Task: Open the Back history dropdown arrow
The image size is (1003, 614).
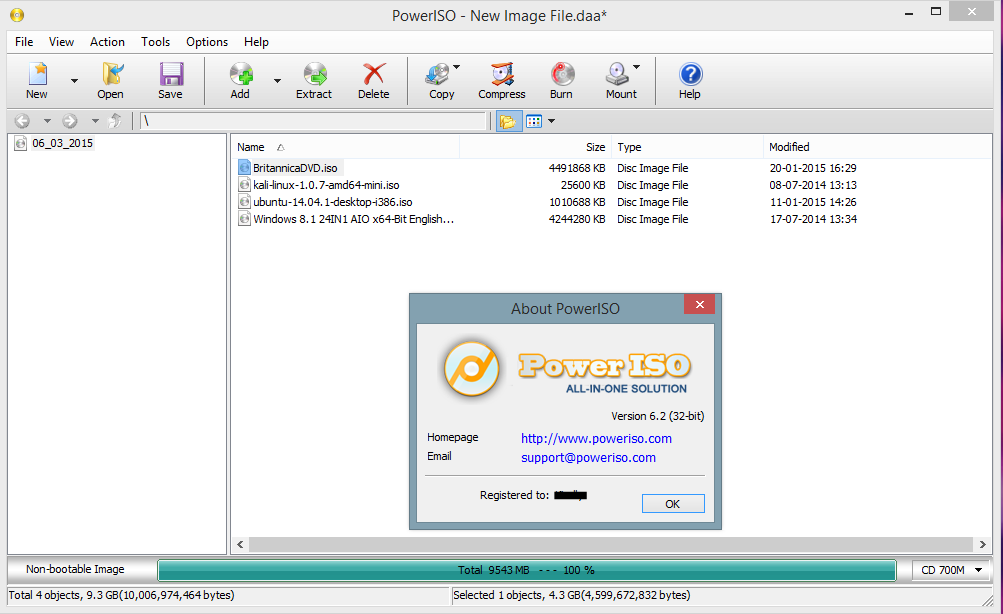Action: 47,121
